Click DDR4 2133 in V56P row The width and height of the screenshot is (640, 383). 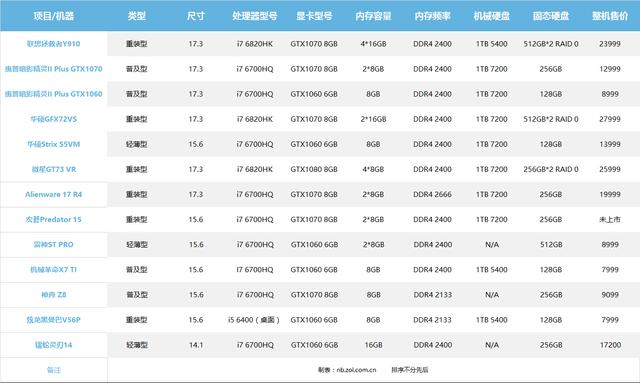tap(432, 320)
